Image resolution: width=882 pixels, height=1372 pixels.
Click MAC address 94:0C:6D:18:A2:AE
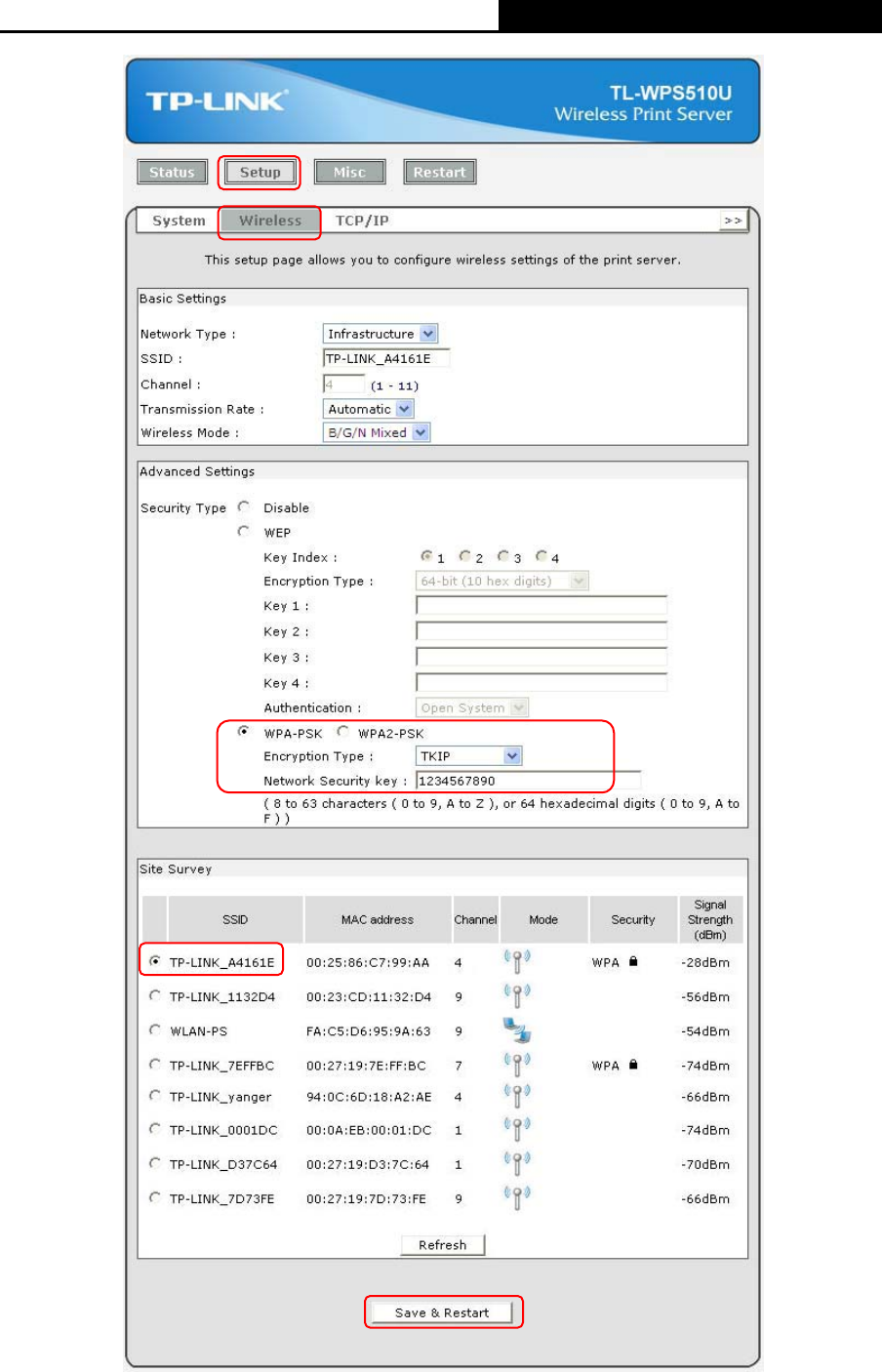pyautogui.click(x=369, y=1097)
